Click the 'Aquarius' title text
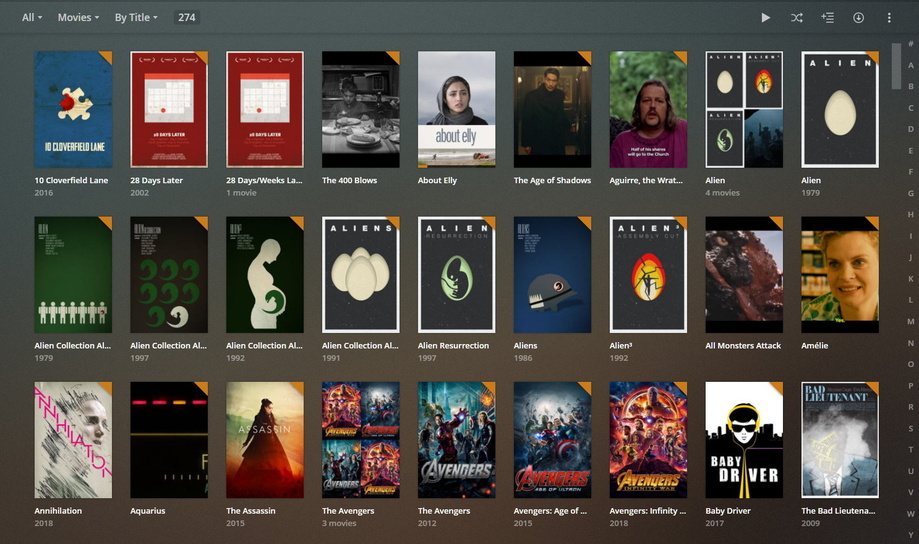Screen dimensions: 919x544 (148, 511)
